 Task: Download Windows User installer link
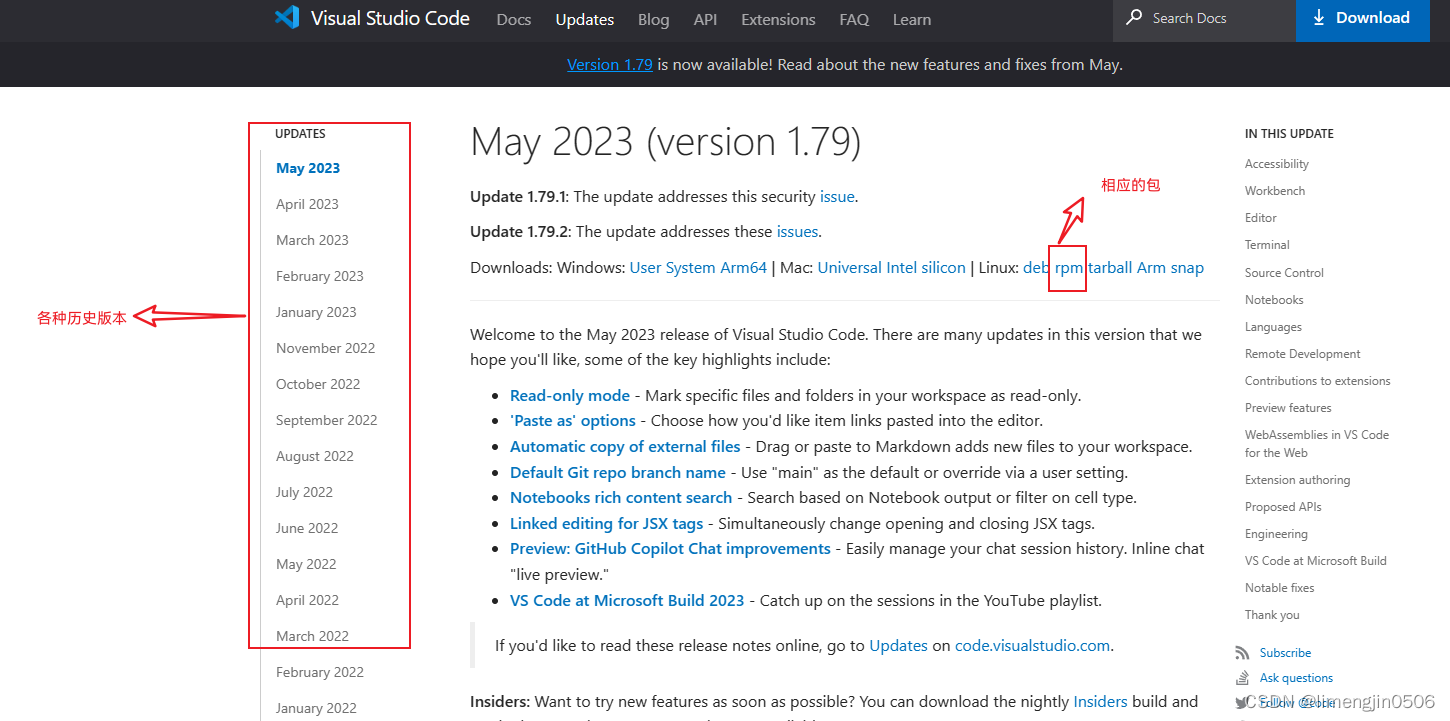point(646,267)
